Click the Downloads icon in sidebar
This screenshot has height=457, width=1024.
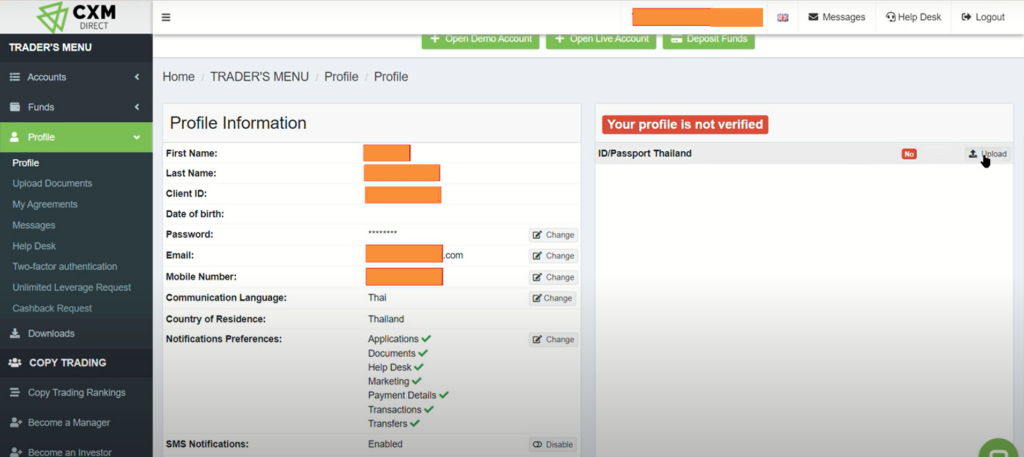[x=14, y=333]
